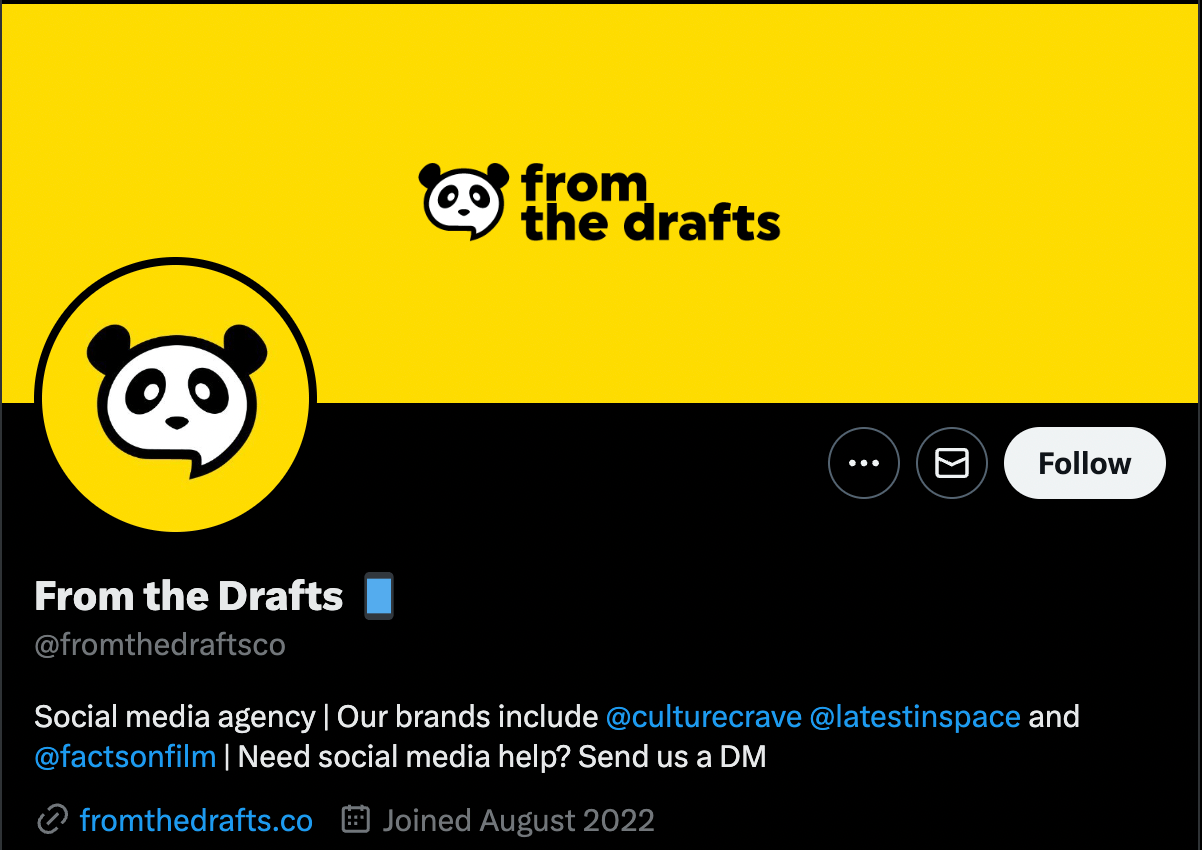Click the 'From the Drafts' display name
This screenshot has height=850, width=1202.
click(189, 596)
